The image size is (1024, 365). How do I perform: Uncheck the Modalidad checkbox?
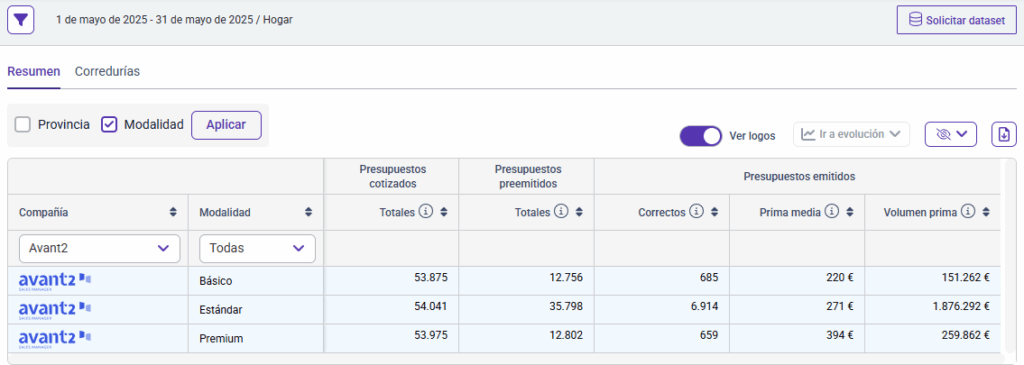[x=109, y=124]
